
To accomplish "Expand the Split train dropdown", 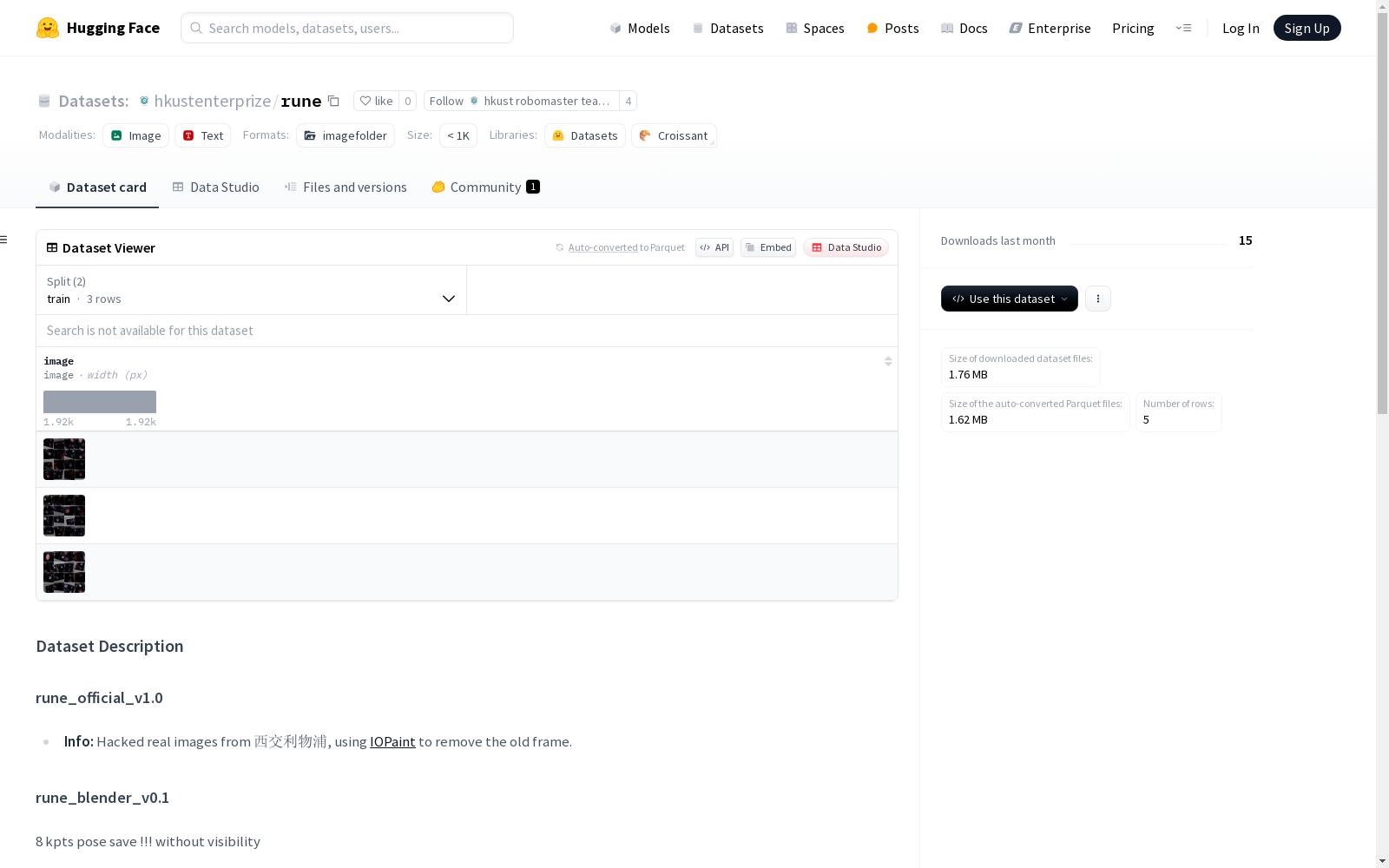I will (x=252, y=290).
